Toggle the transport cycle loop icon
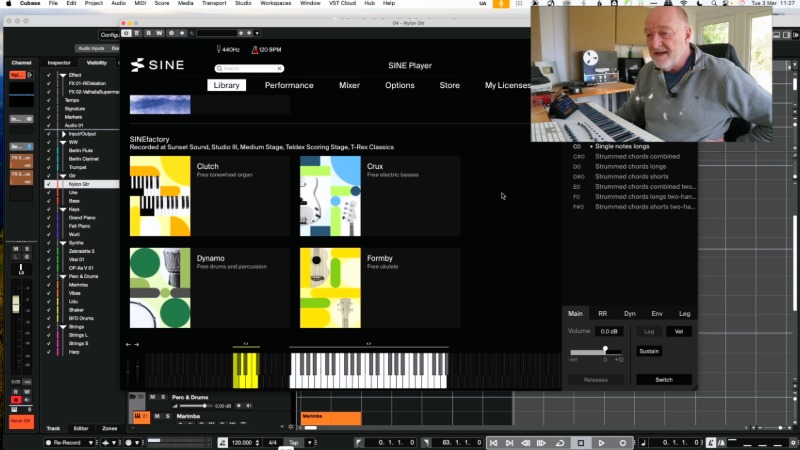Image resolution: width=800 pixels, height=450 pixels. (560, 442)
